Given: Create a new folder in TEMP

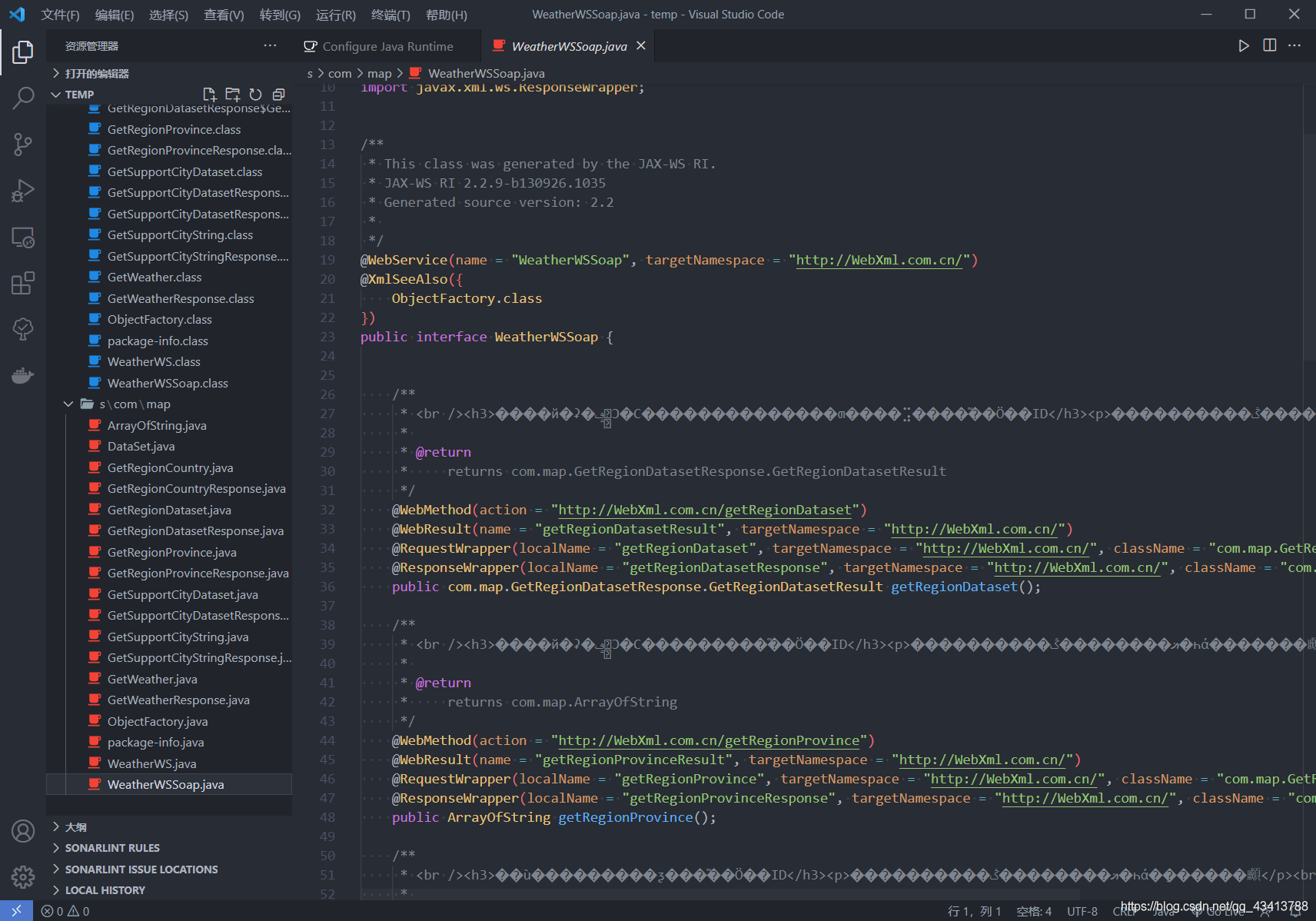Looking at the screenshot, I should click(232, 95).
